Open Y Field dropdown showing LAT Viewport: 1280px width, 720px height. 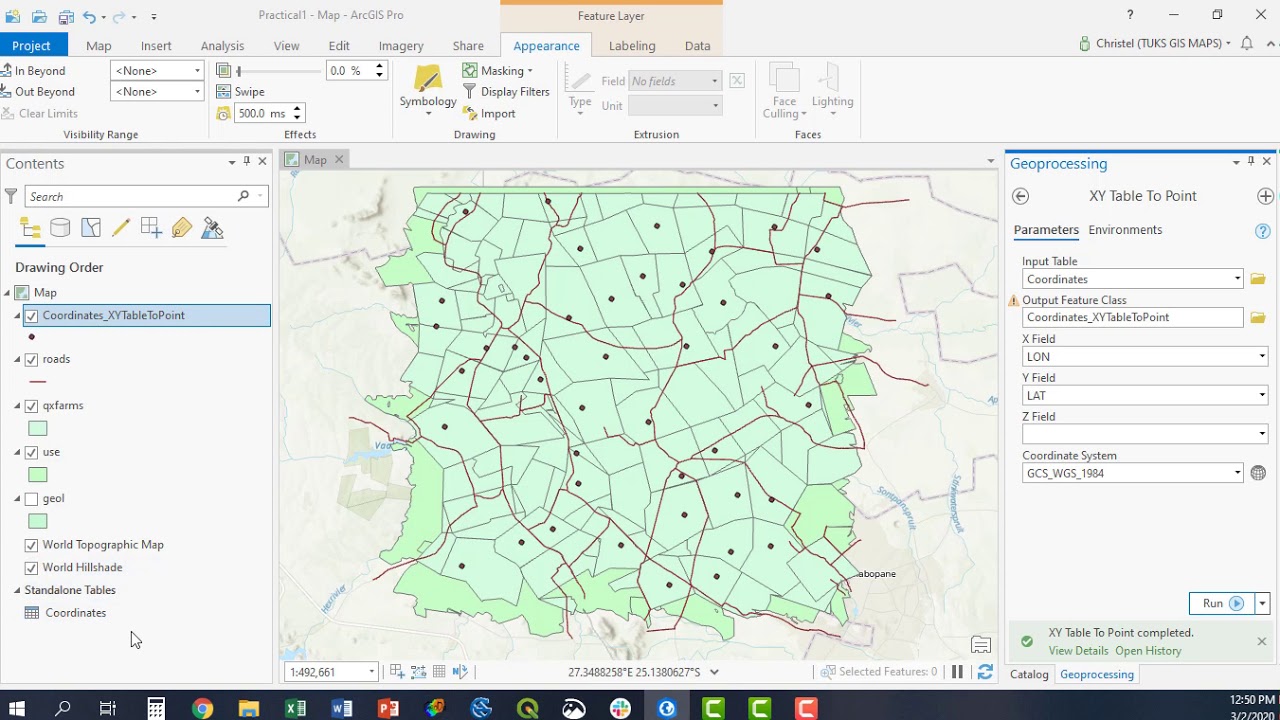point(1262,395)
